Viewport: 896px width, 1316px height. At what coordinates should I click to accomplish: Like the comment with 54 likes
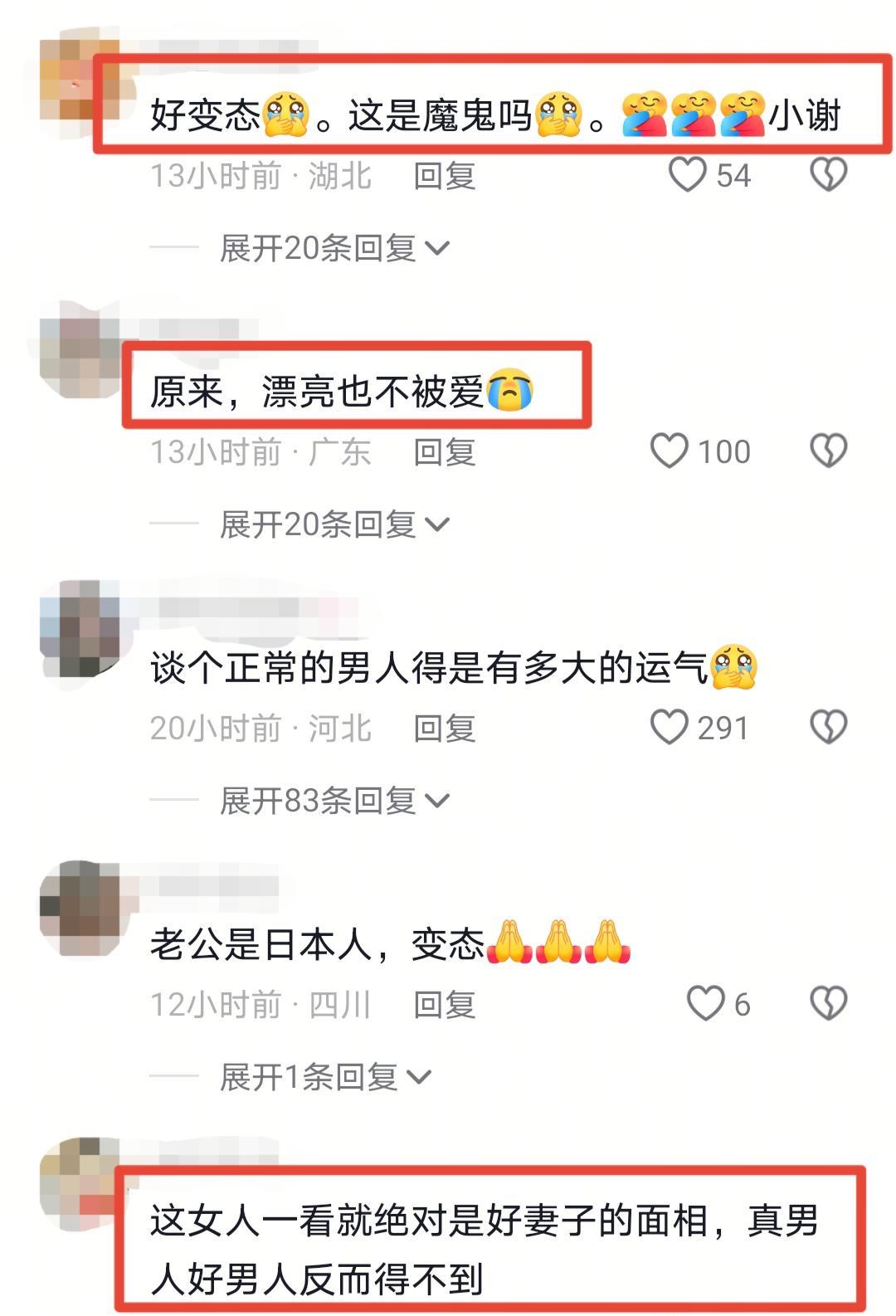click(687, 175)
